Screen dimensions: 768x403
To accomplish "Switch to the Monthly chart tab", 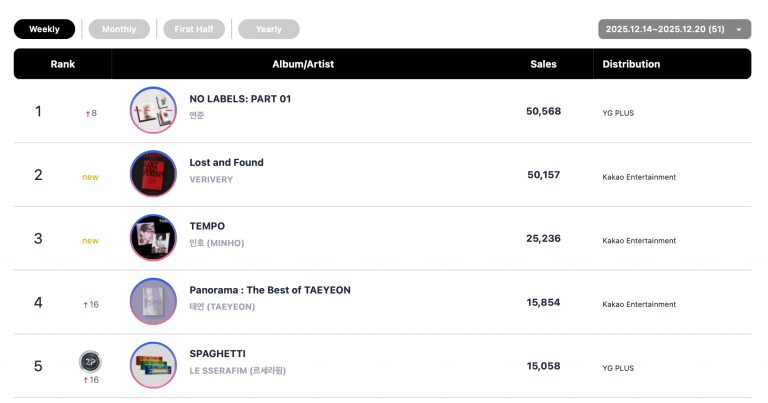I will click(x=119, y=29).
